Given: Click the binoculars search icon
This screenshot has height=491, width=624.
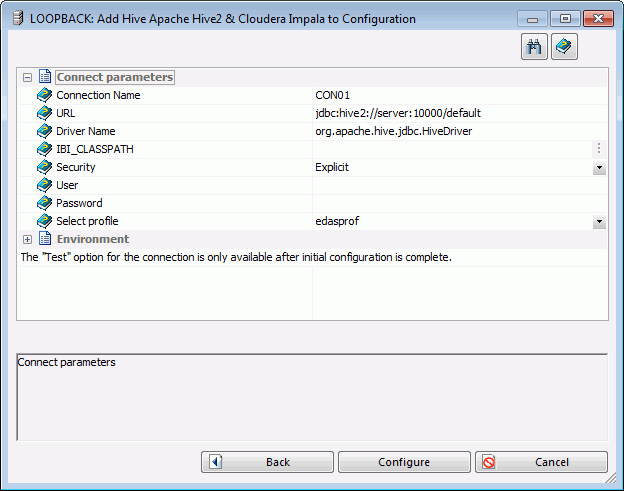Looking at the screenshot, I should [534, 47].
